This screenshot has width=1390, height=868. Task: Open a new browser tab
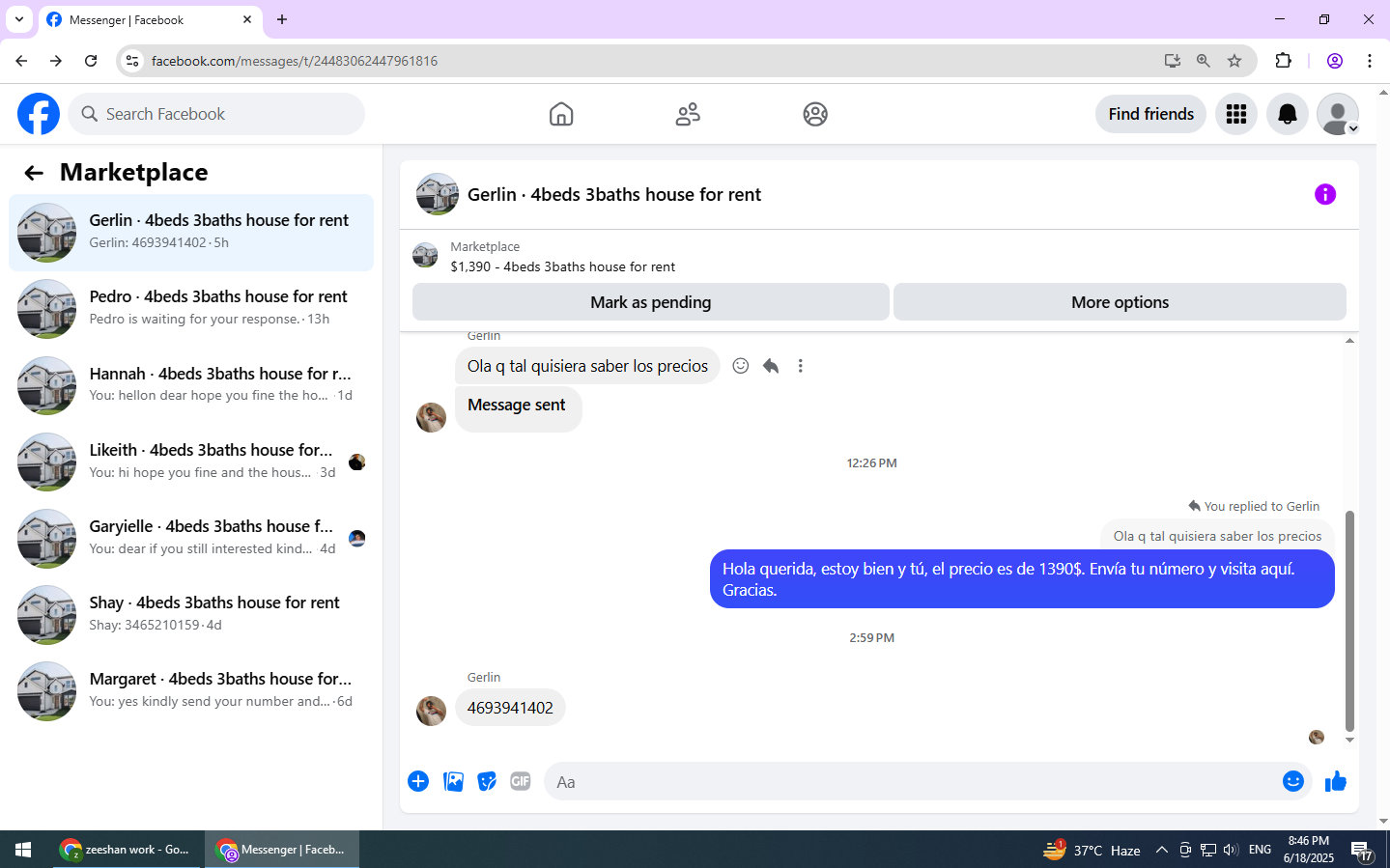pyautogui.click(x=282, y=19)
